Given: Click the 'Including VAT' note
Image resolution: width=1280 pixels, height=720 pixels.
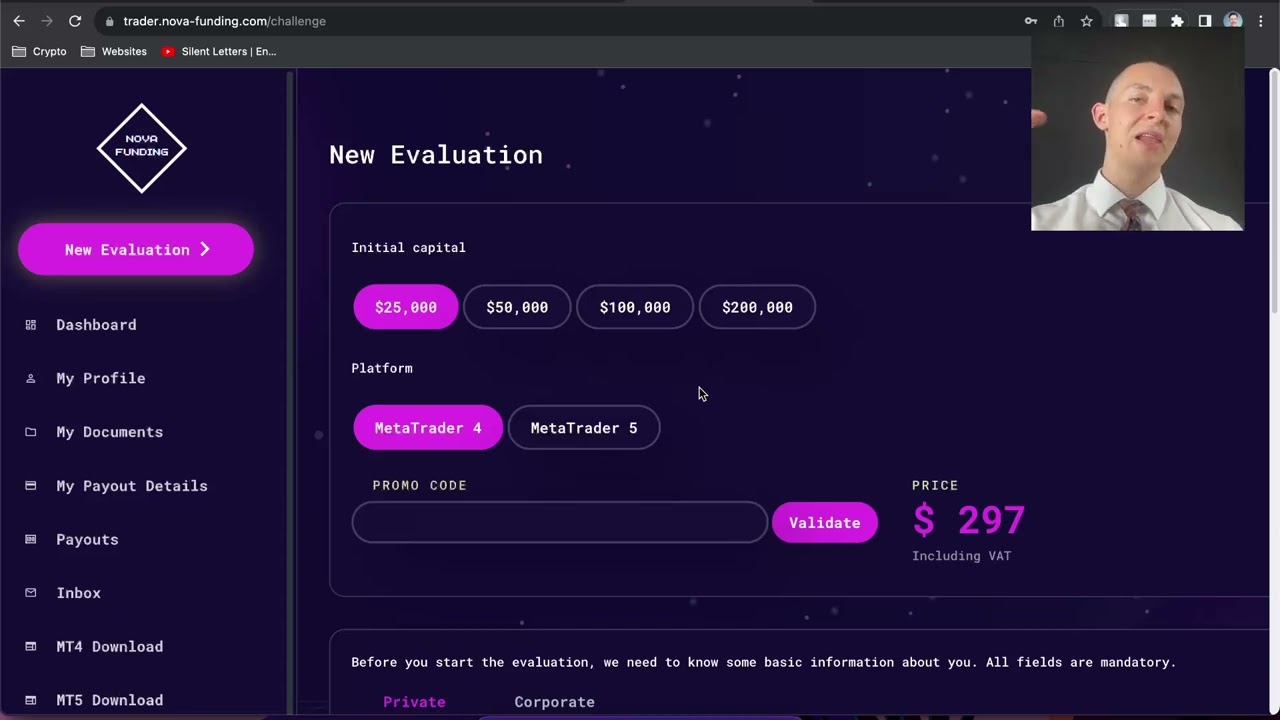Looking at the screenshot, I should (961, 556).
